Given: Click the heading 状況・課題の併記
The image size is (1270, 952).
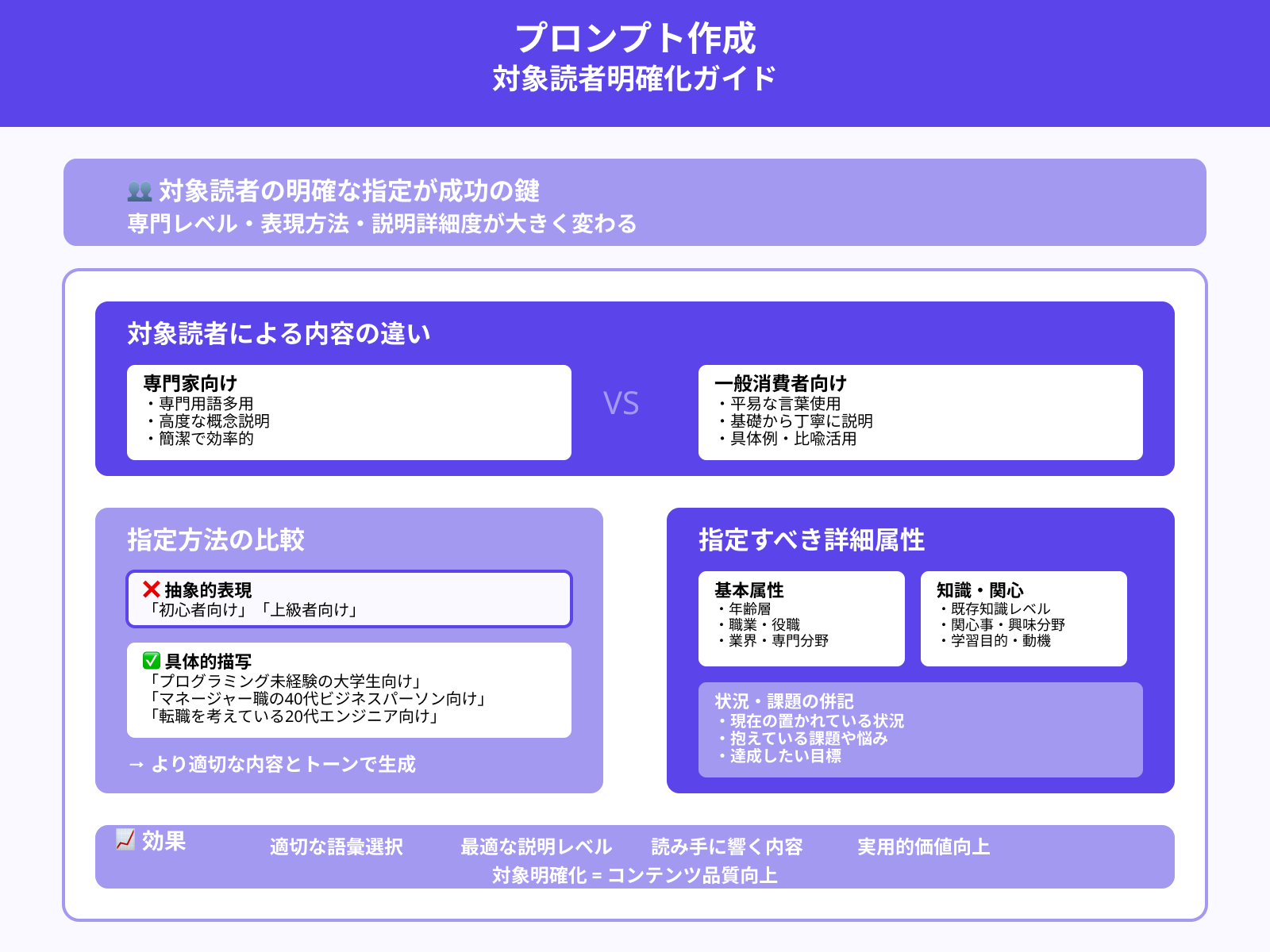Looking at the screenshot, I should pyautogui.click(x=784, y=701).
